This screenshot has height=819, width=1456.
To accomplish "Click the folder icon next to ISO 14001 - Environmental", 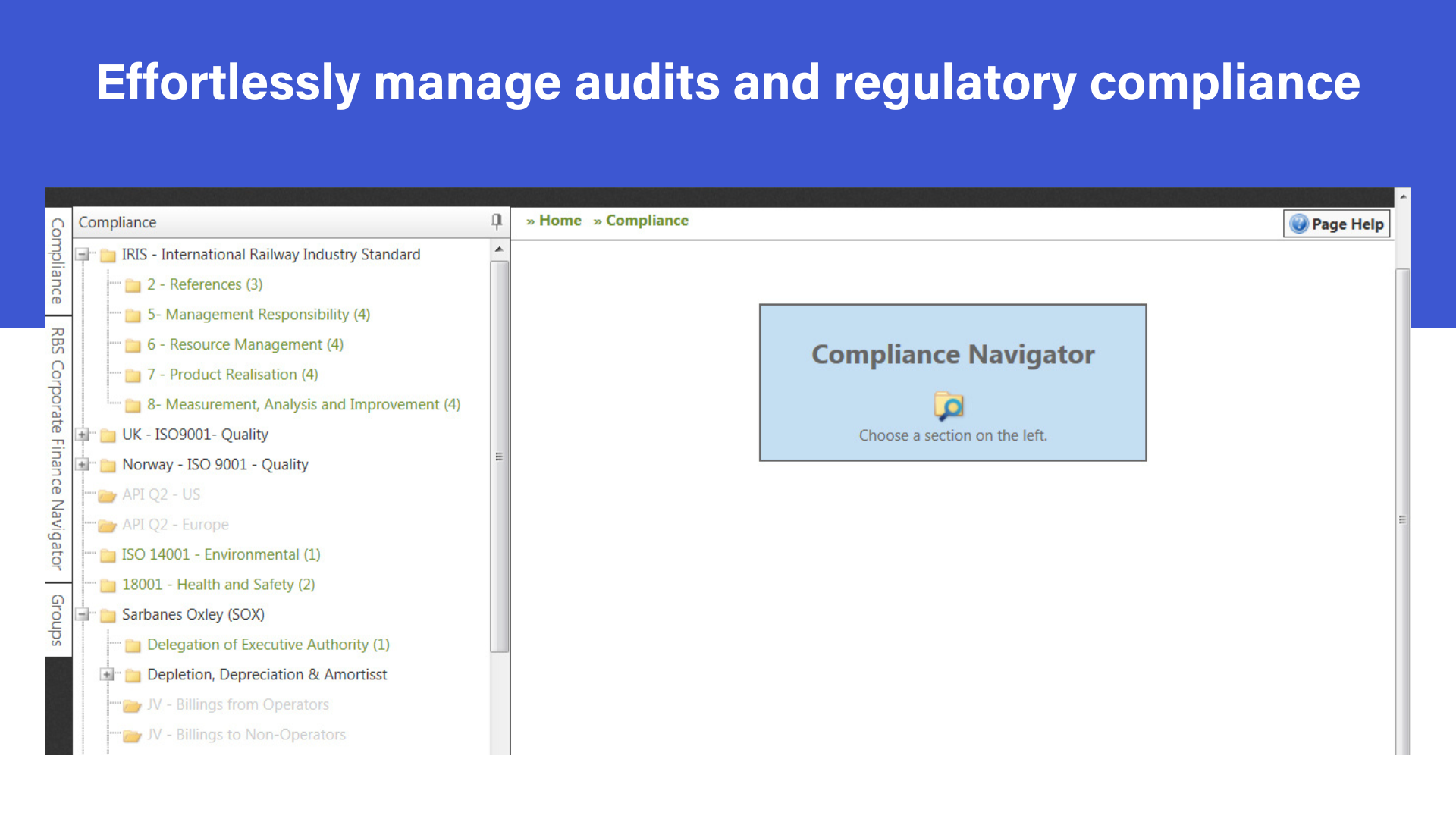I will [x=107, y=554].
